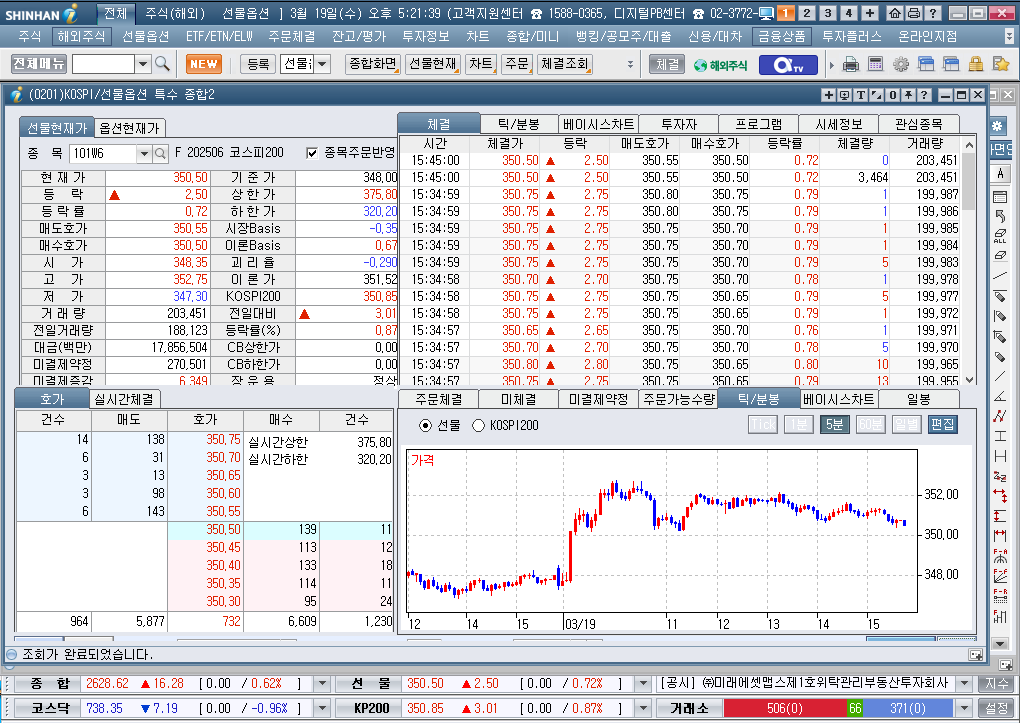Open the 101W6 code dropdown arrow
This screenshot has width=1020, height=723.
(144, 154)
